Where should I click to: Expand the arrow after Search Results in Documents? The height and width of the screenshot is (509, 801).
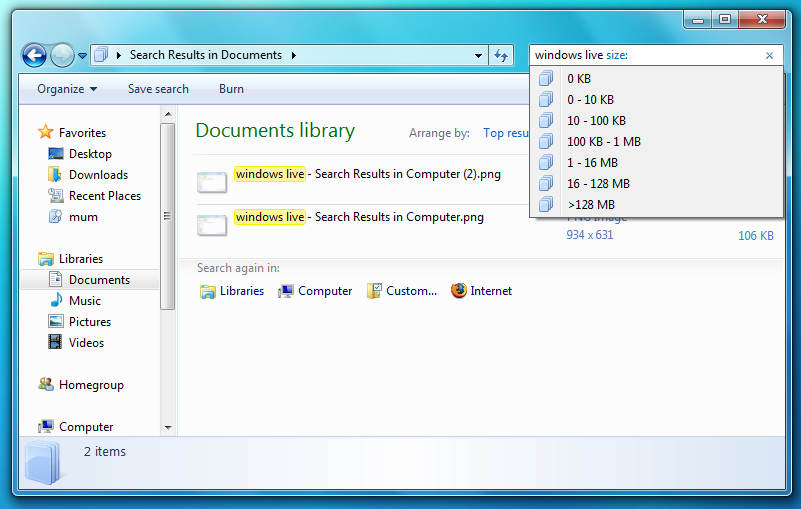click(x=294, y=55)
